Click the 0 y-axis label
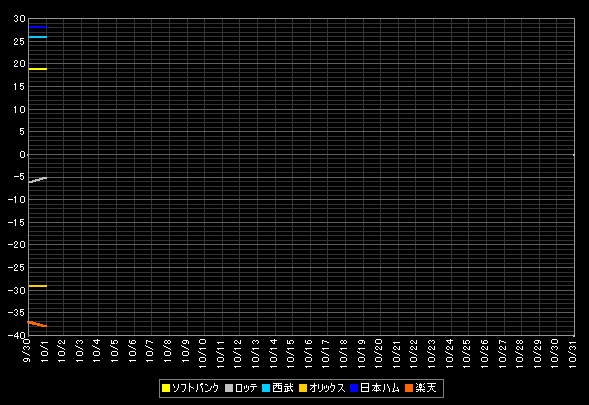Image resolution: width=589 pixels, height=405 pixels. 22,154
